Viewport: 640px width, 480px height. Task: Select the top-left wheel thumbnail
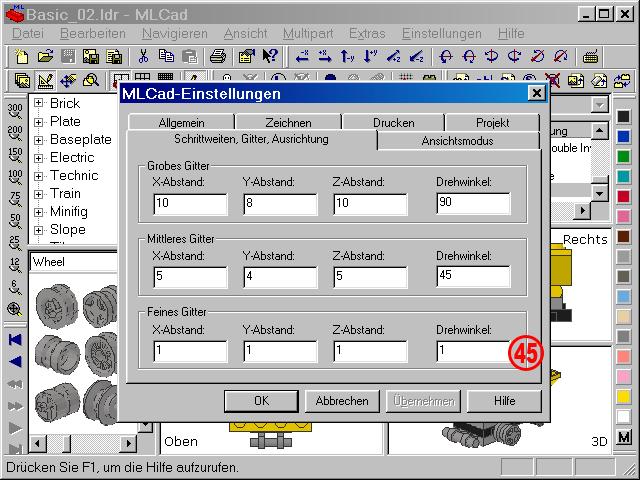(x=56, y=306)
